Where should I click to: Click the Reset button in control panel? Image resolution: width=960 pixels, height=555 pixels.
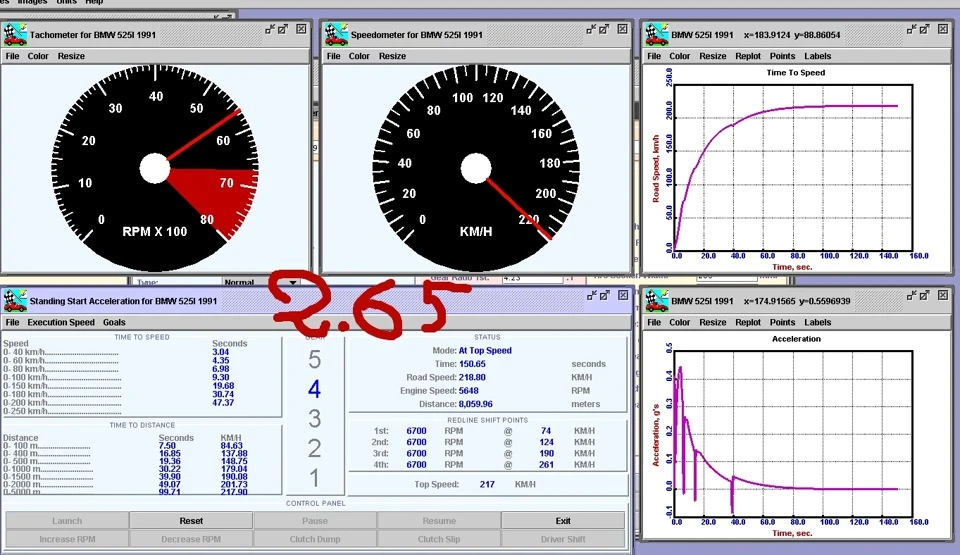(191, 521)
